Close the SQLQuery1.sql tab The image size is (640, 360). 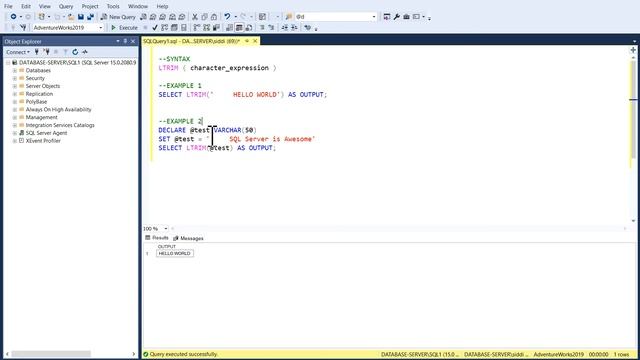pos(255,41)
